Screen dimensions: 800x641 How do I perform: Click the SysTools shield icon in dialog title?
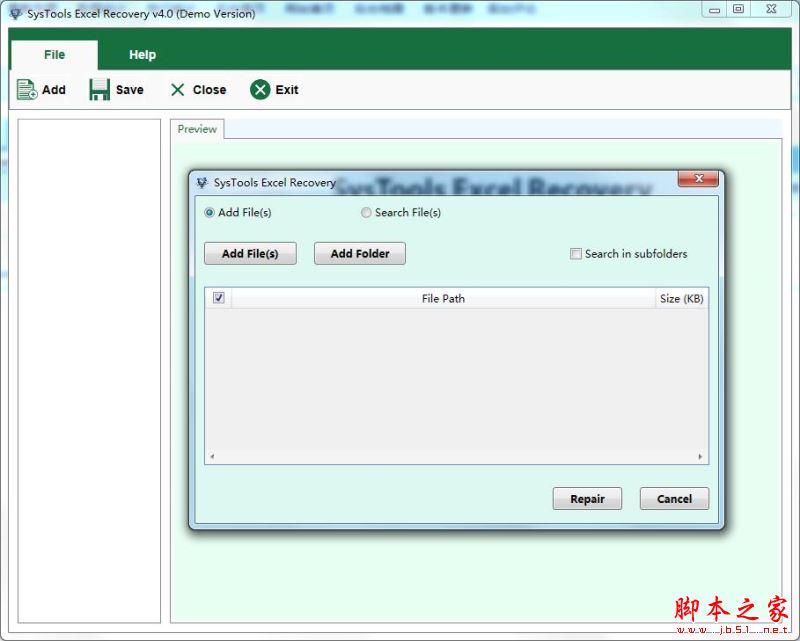(x=200, y=182)
